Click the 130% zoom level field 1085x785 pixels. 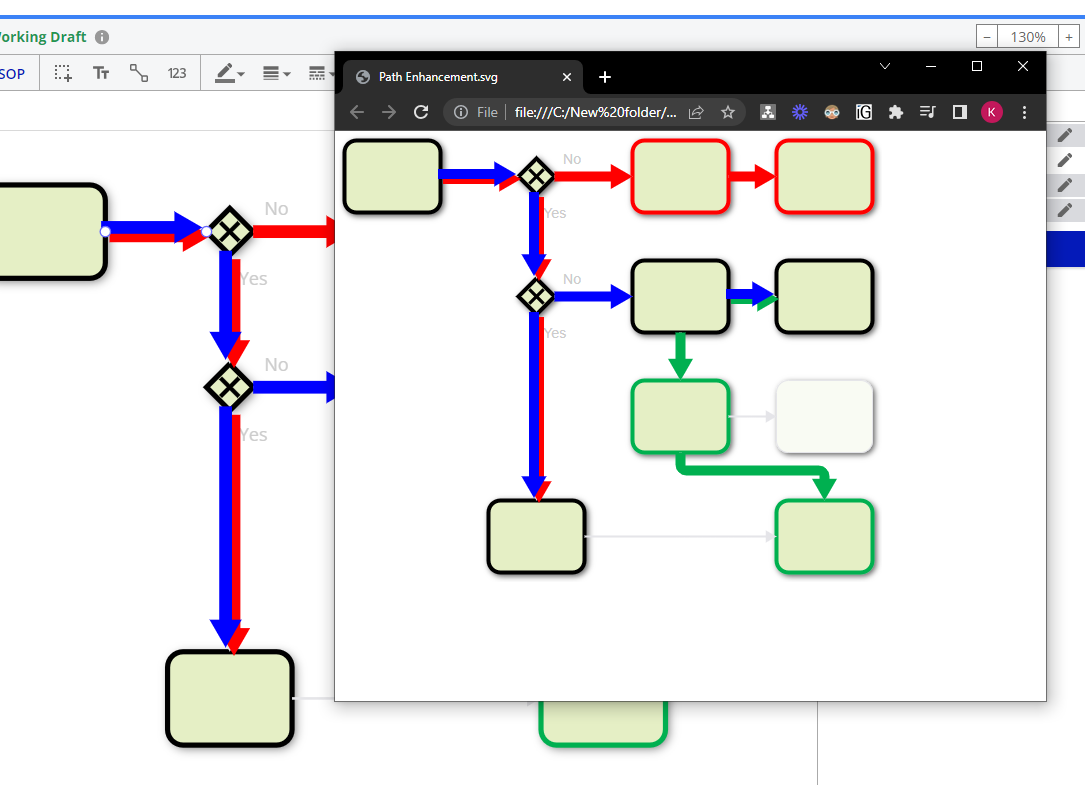(x=1027, y=37)
